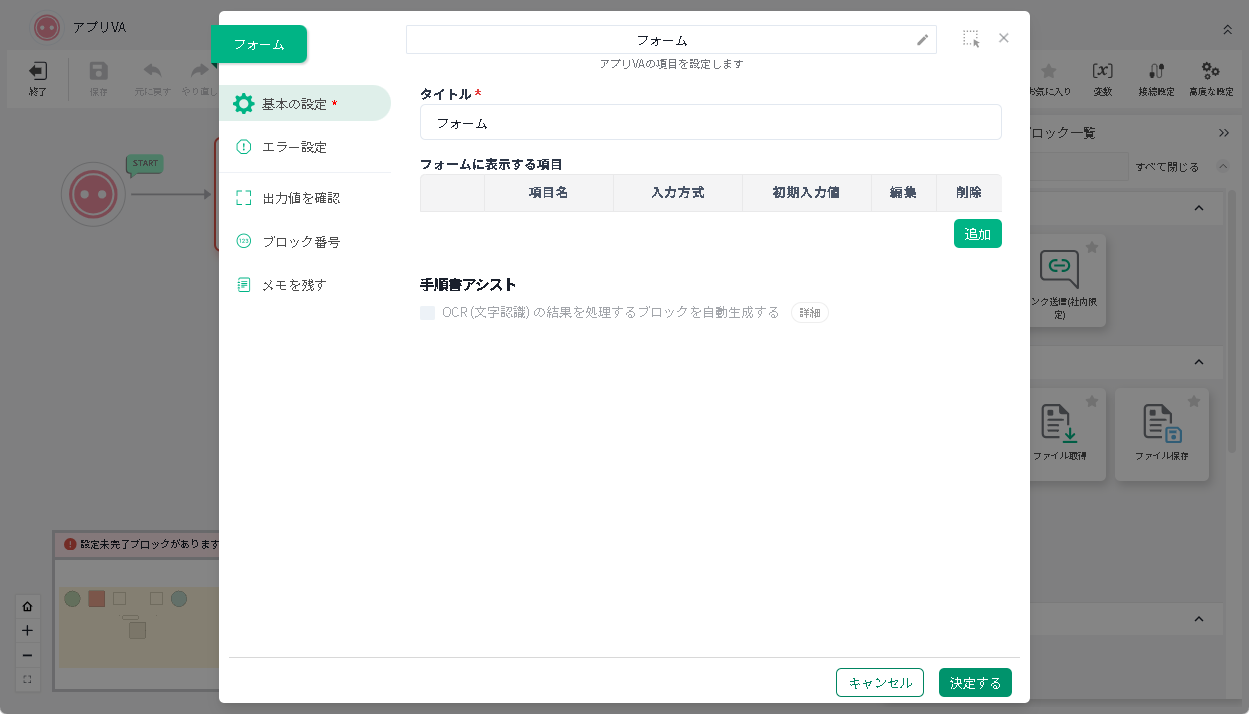Collapse the first block category section
This screenshot has height=714, width=1249.
pos(1199,208)
